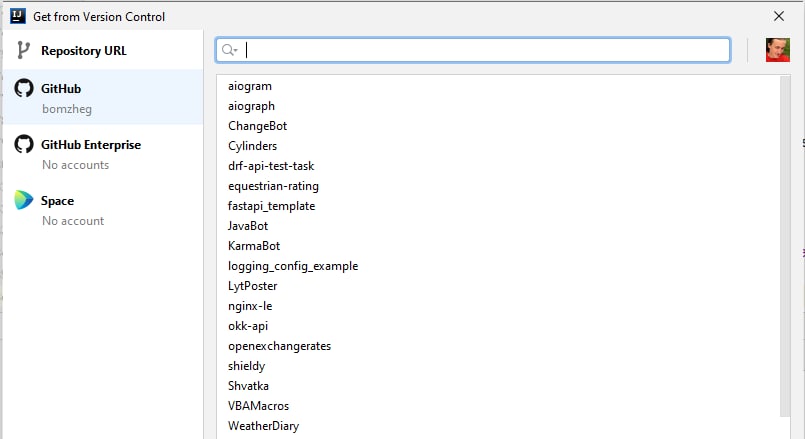
Task: Click the GitHub Enterprise octocat icon
Action: pyautogui.click(x=24, y=144)
